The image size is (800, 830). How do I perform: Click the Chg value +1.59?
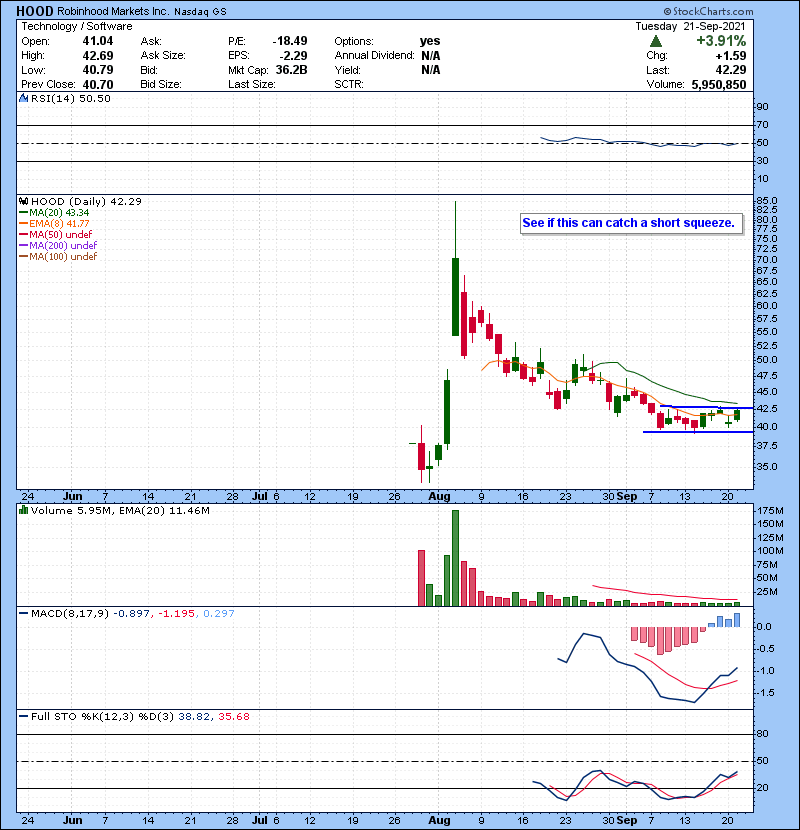point(731,56)
